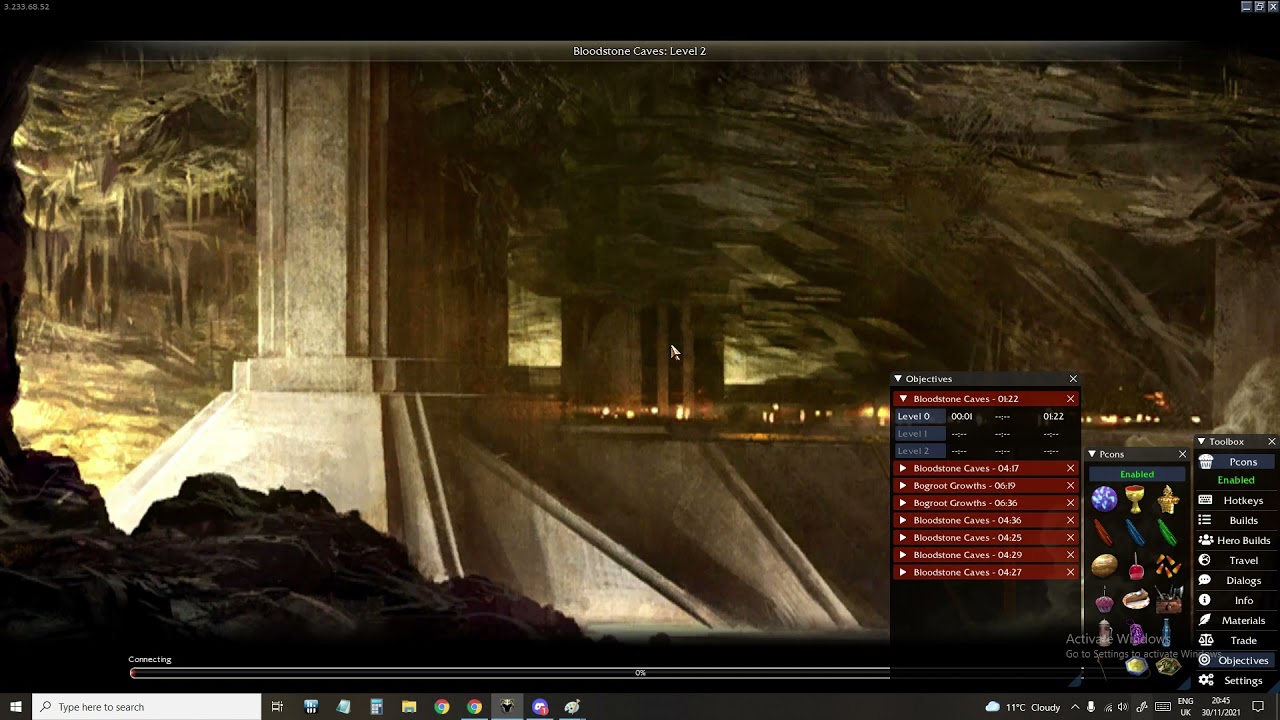Collapse the Toolbox window triangle
The width and height of the screenshot is (1280, 720).
[x=1201, y=441]
